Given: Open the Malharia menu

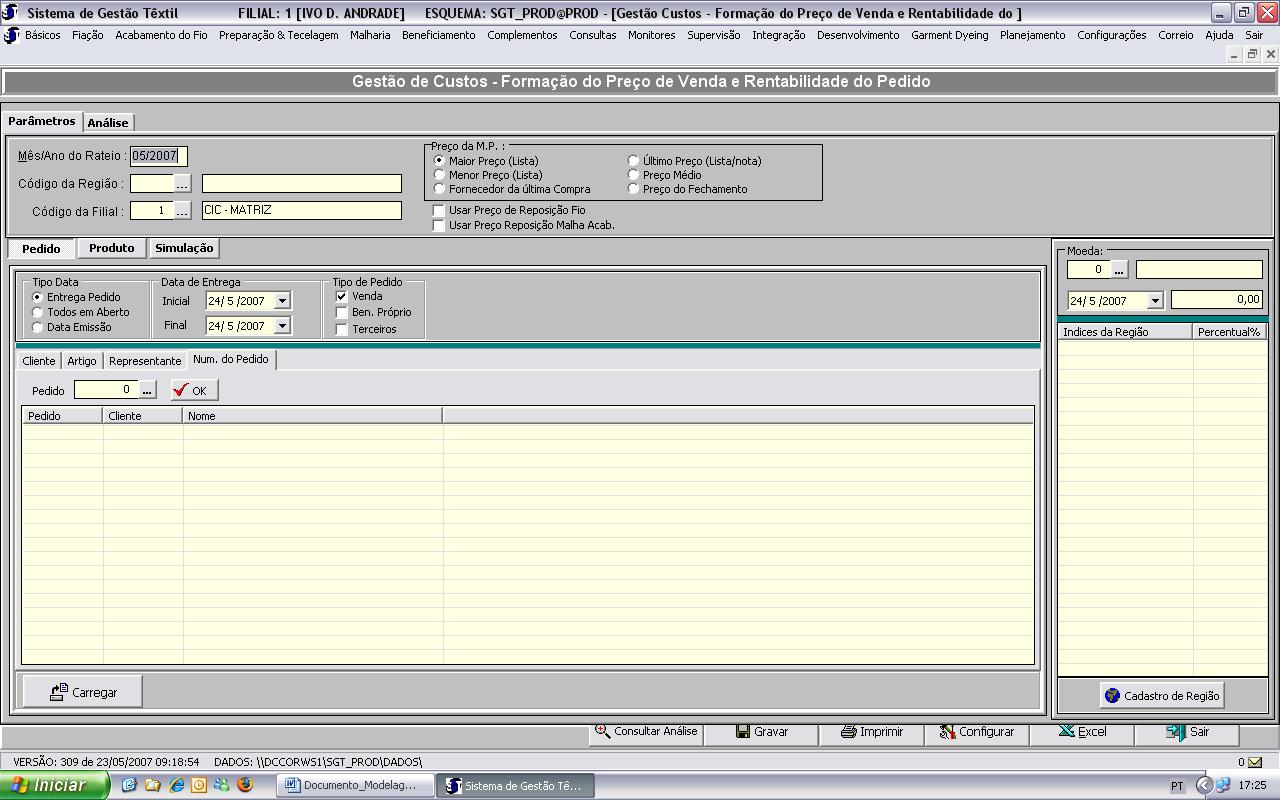Looking at the screenshot, I should coord(370,35).
